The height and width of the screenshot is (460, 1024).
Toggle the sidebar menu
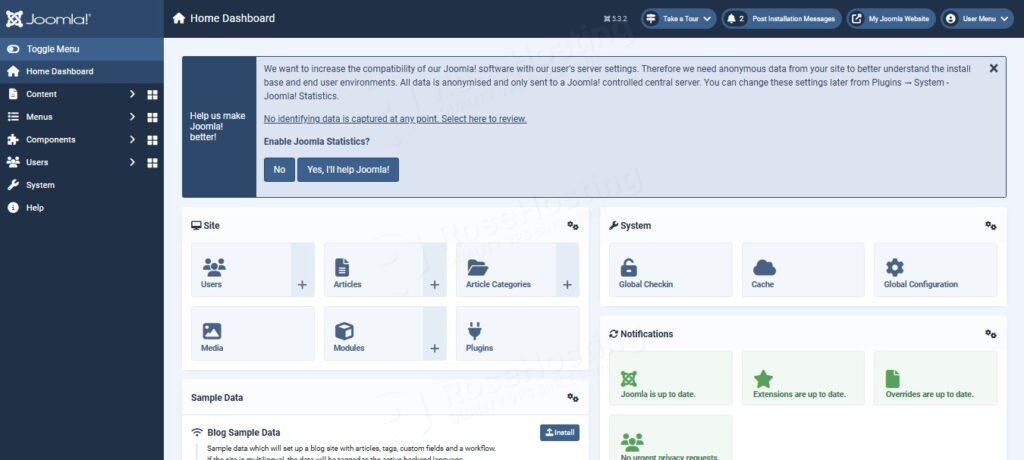pyautogui.click(x=82, y=49)
